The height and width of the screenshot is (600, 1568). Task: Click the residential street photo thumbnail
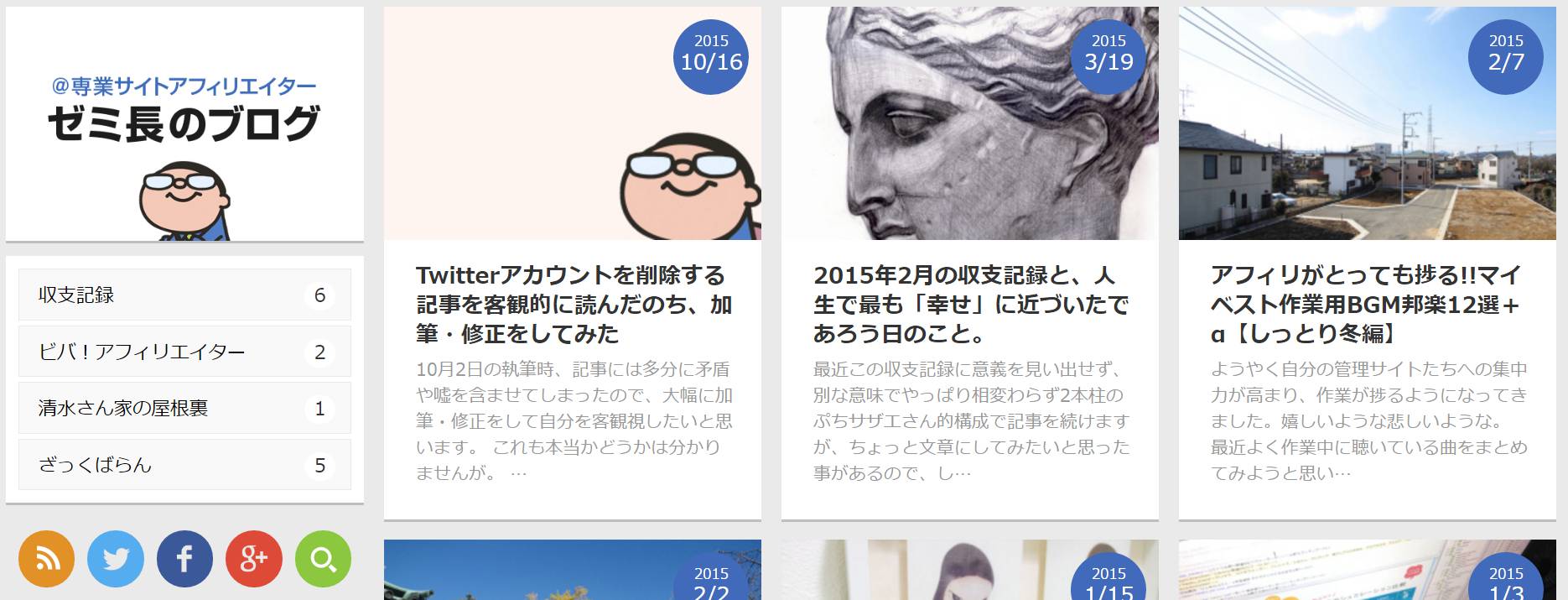(1368, 124)
